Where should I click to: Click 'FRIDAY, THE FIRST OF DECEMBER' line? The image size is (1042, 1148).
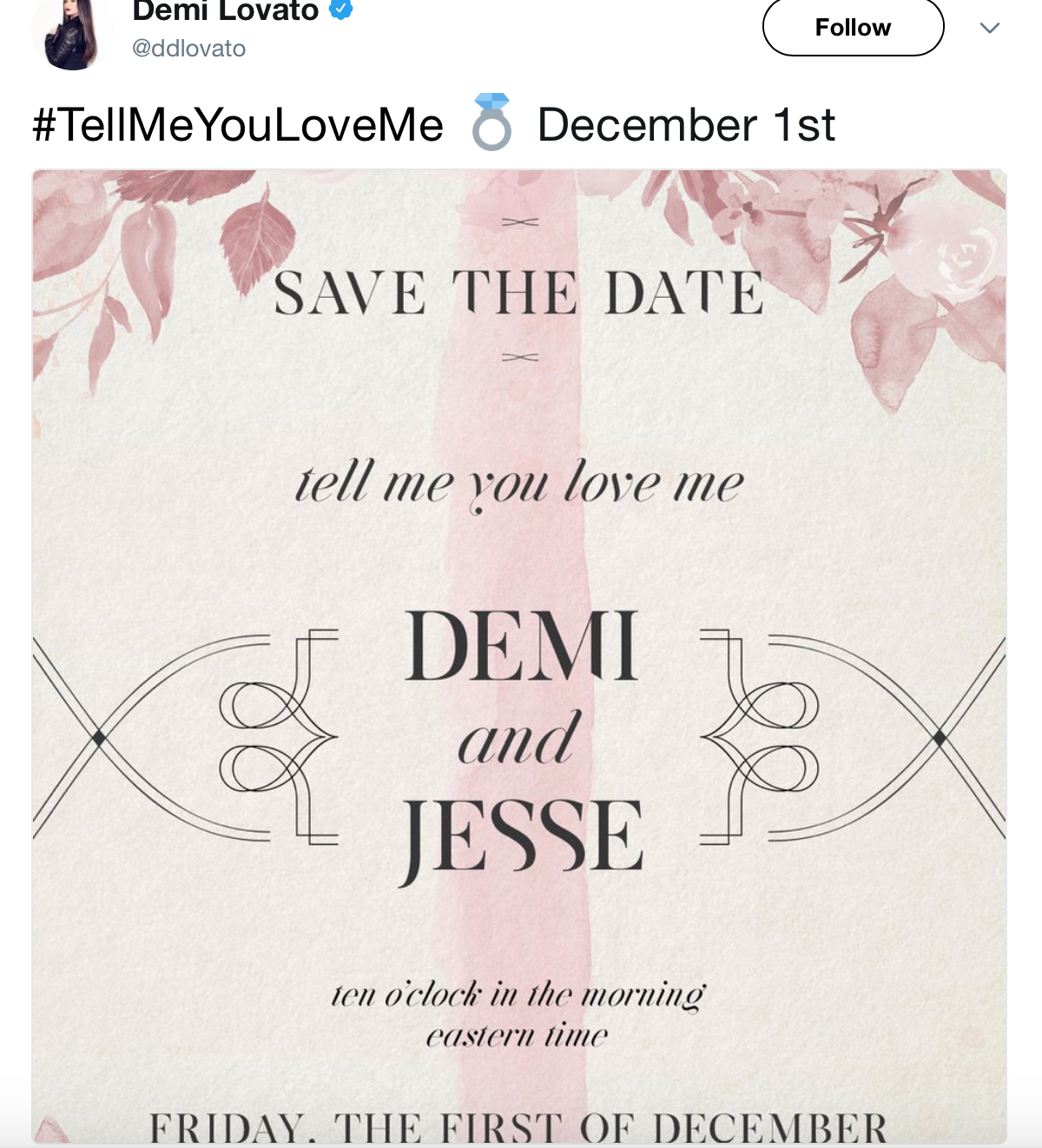click(518, 1128)
